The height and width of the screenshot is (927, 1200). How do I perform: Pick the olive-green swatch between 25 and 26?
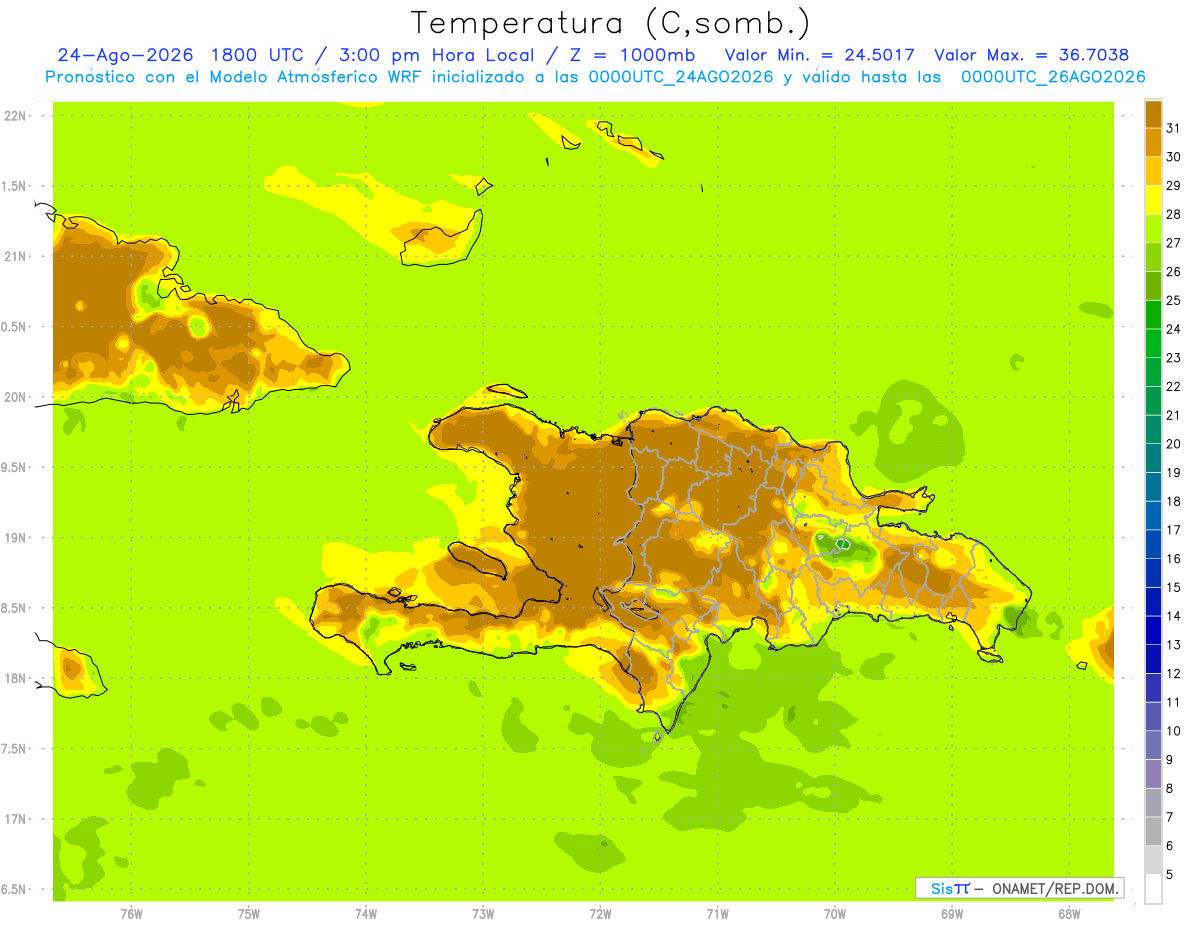[x=1153, y=286]
